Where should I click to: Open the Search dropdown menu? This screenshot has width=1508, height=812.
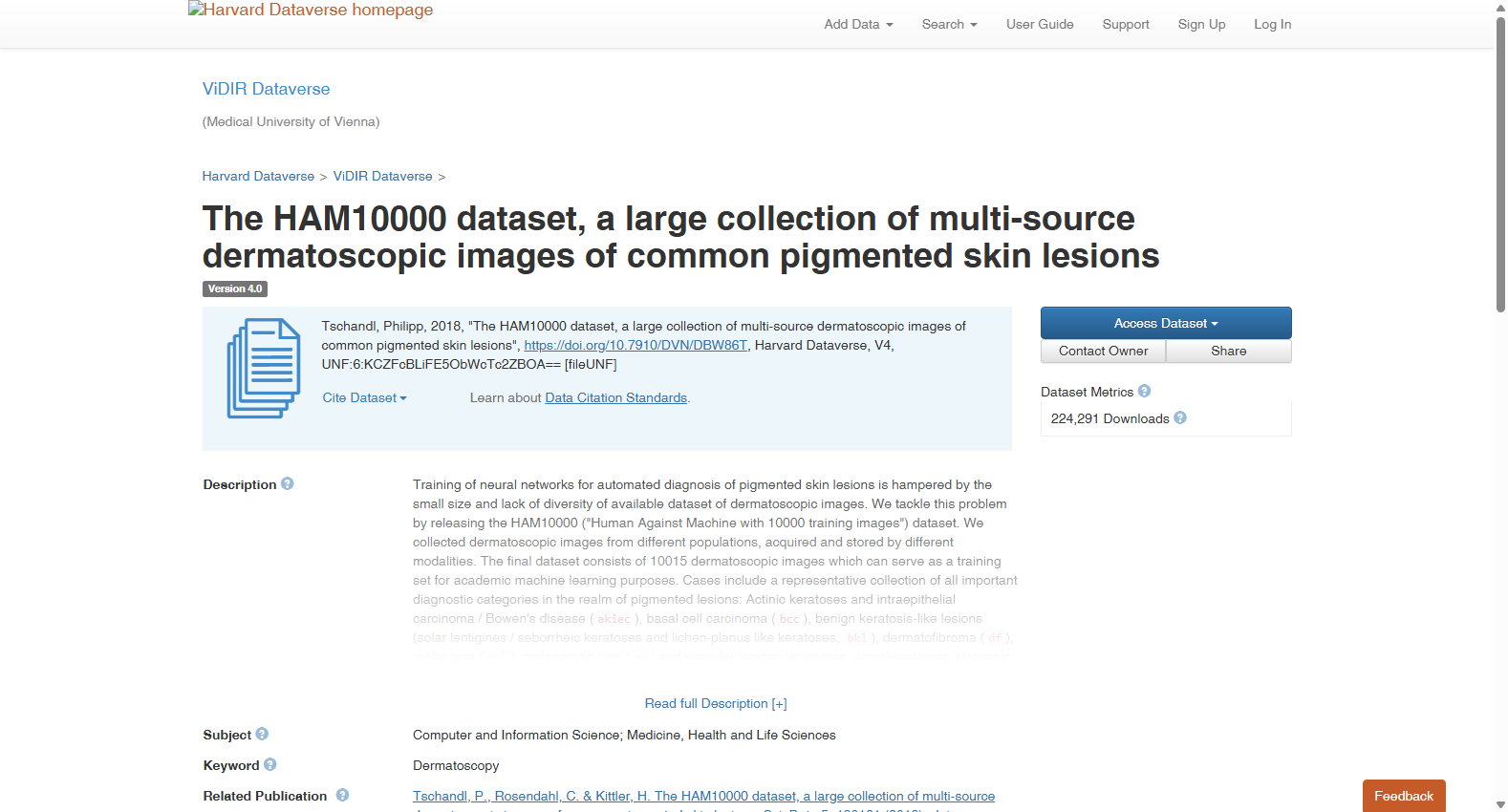[x=949, y=24]
